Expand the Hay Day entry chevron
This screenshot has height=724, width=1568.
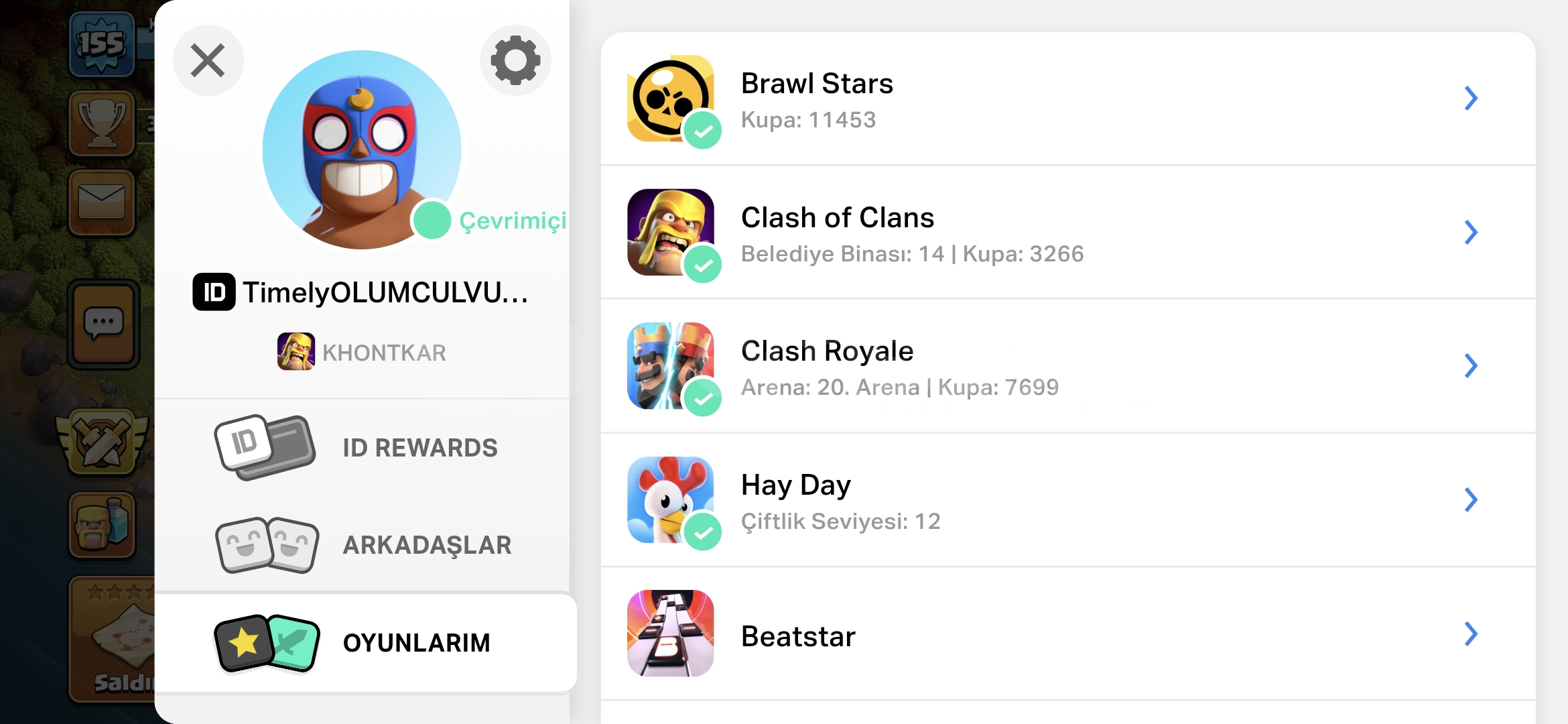click(1471, 499)
